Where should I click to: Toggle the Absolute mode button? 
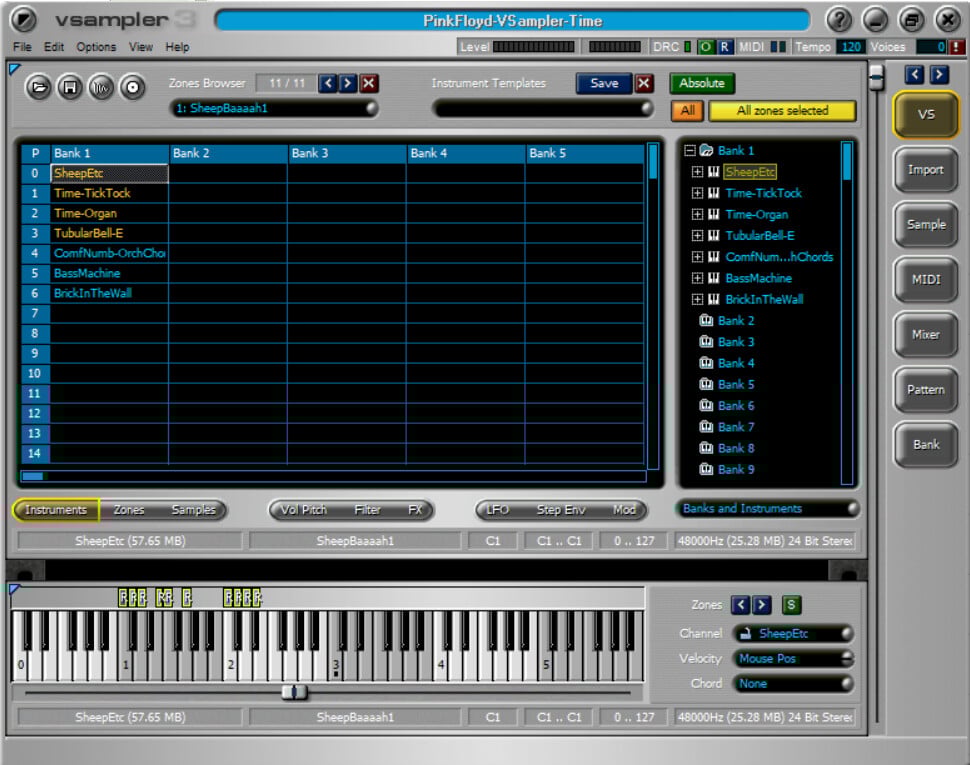tap(702, 83)
